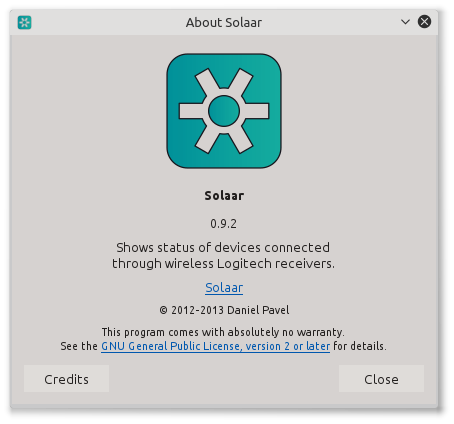
Task: Show the Credits for Solaar
Action: coord(66,379)
